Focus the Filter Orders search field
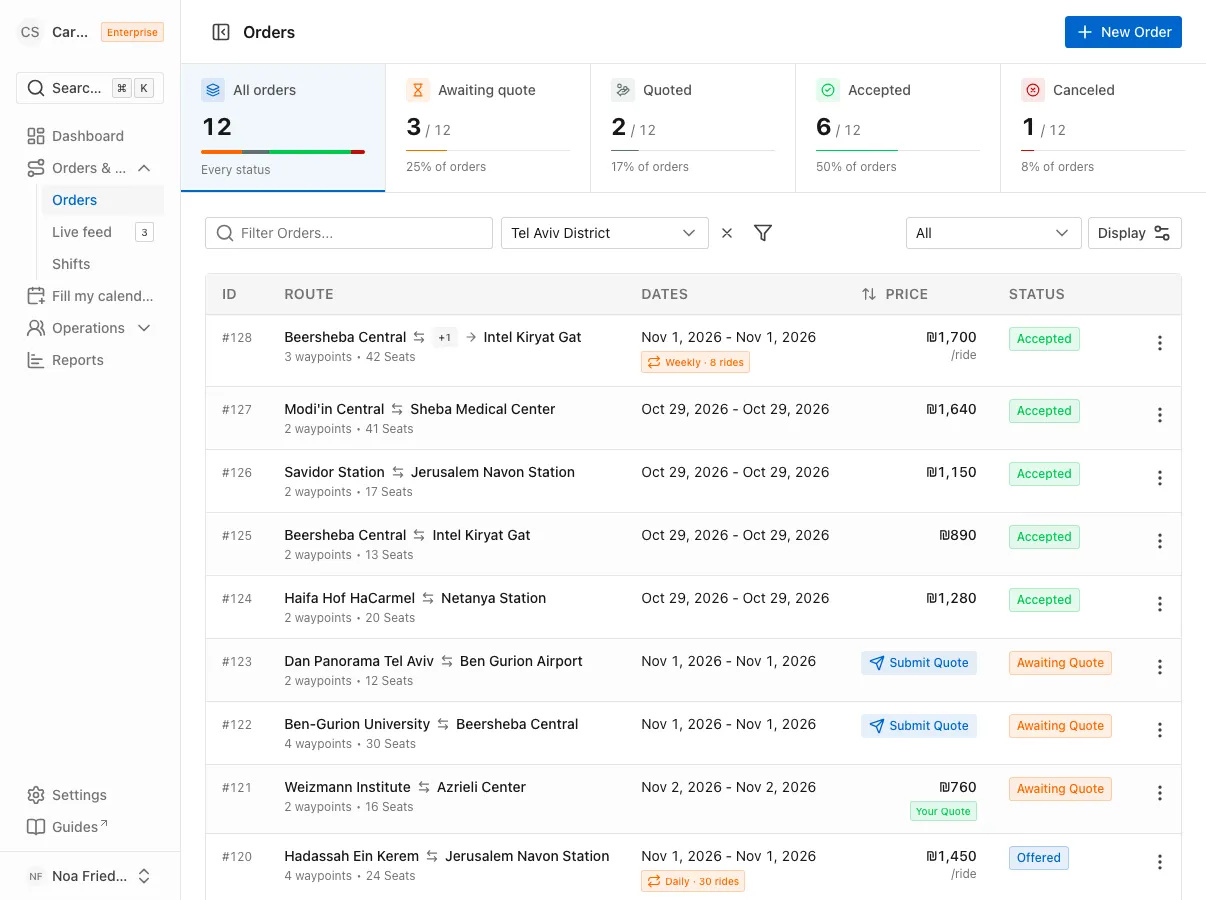The height and width of the screenshot is (900, 1206). 349,233
